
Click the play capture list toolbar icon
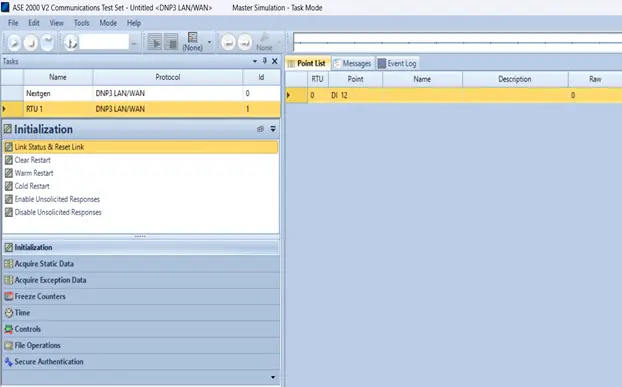click(x=155, y=42)
